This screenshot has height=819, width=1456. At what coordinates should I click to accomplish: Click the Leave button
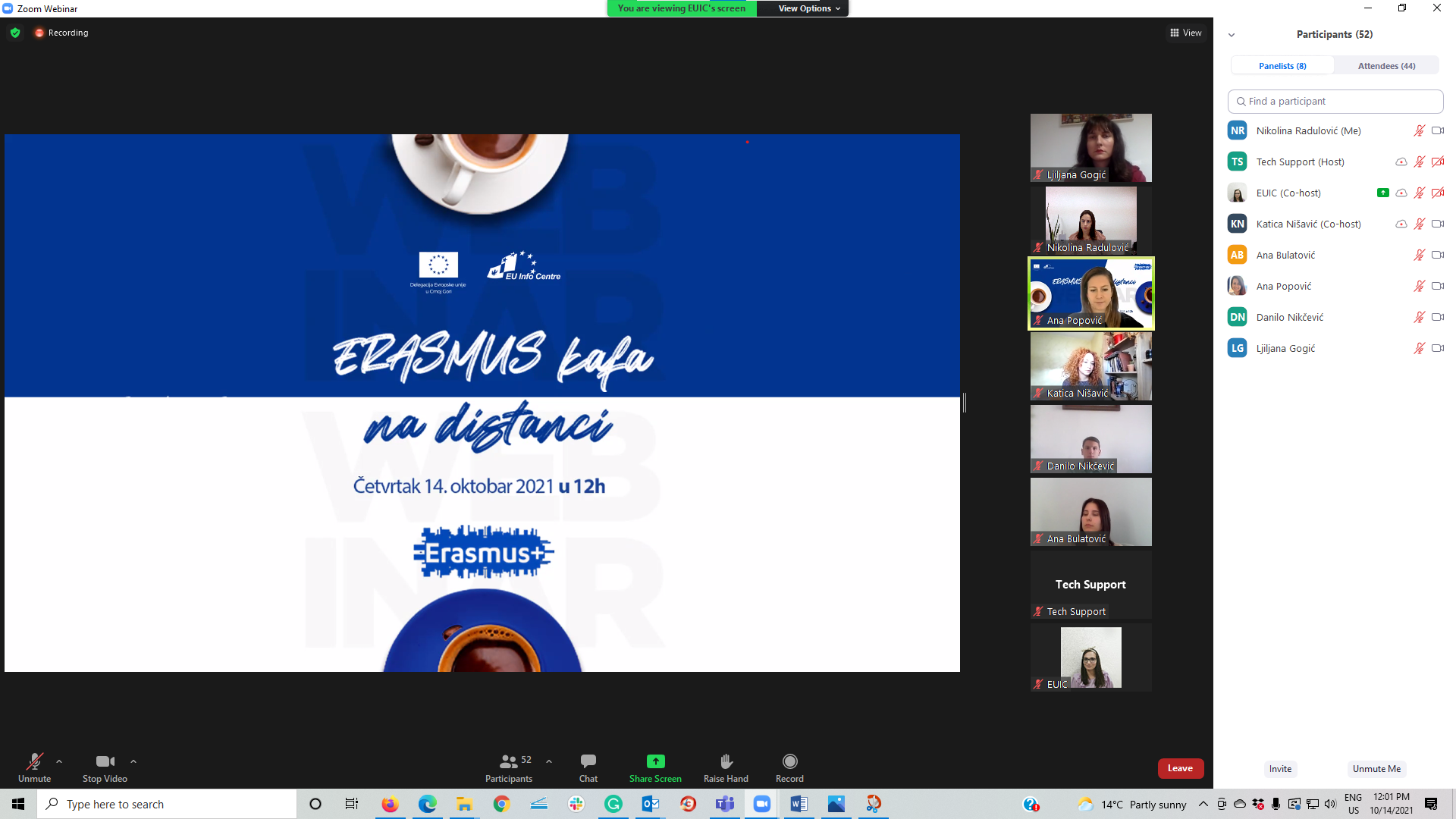coord(1180,768)
